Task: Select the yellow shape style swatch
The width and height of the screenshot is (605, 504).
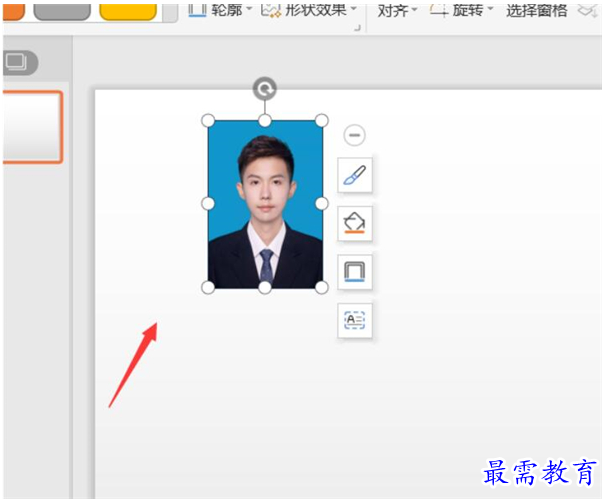Action: 128,12
